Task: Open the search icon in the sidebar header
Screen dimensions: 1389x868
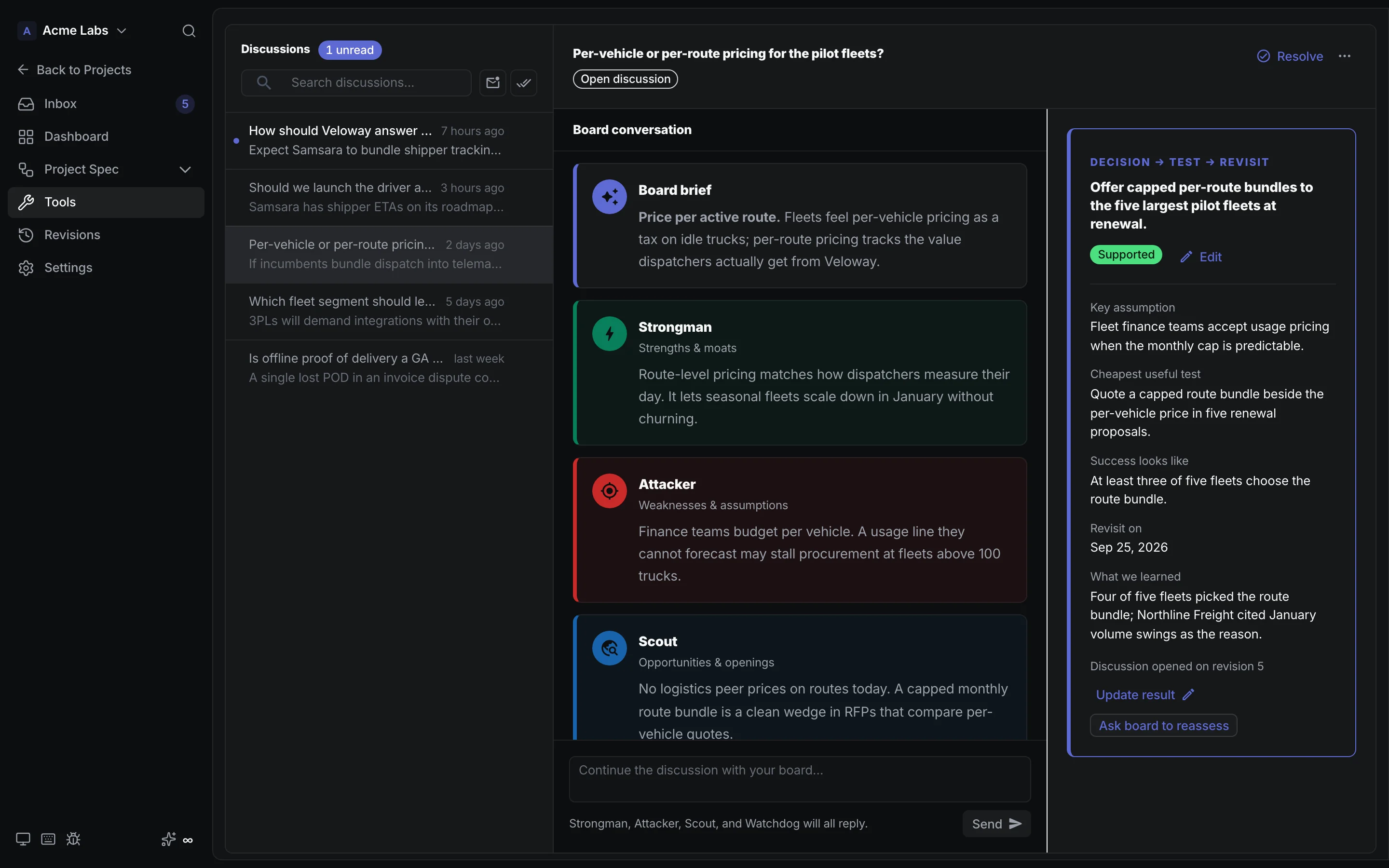Action: click(x=189, y=30)
